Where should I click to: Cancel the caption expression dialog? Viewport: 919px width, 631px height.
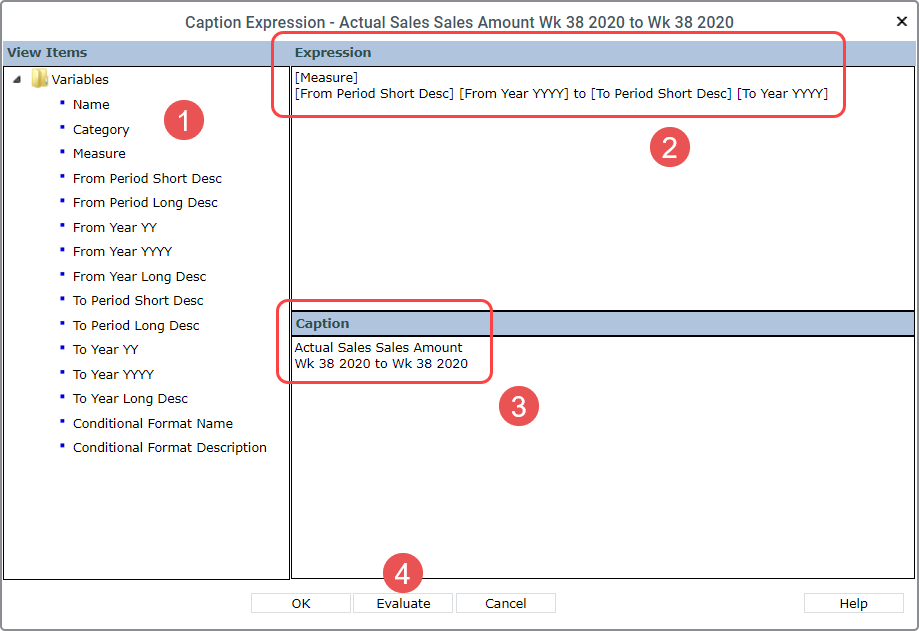click(x=505, y=603)
